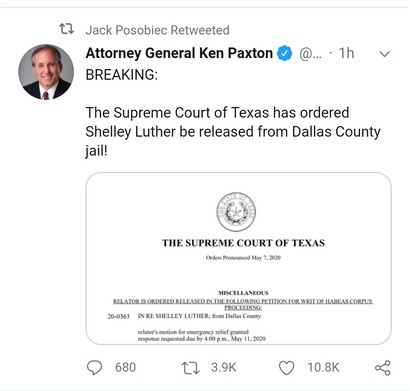Click the 680 replies count

point(126,368)
